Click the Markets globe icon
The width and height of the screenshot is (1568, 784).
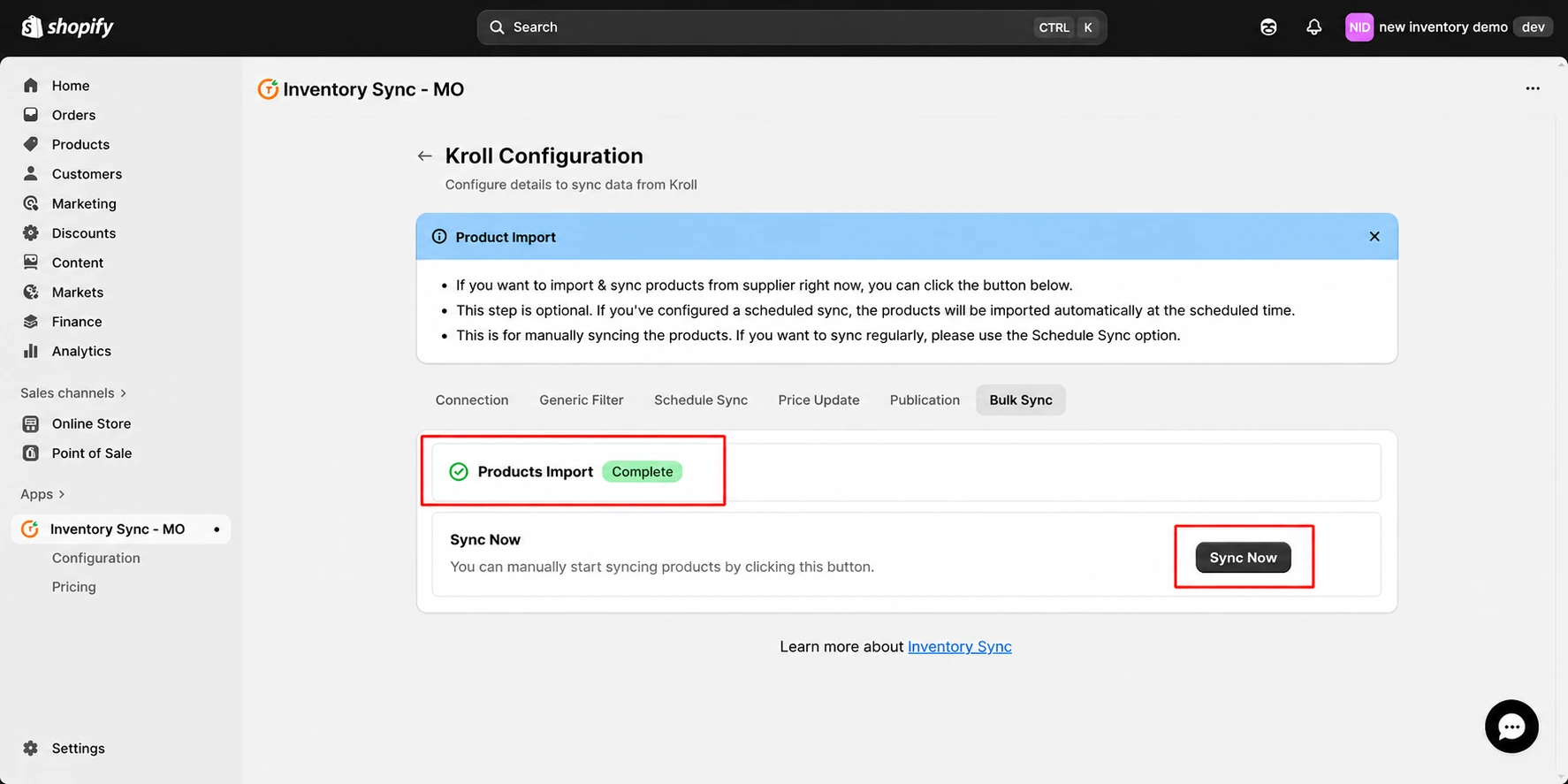[31, 292]
